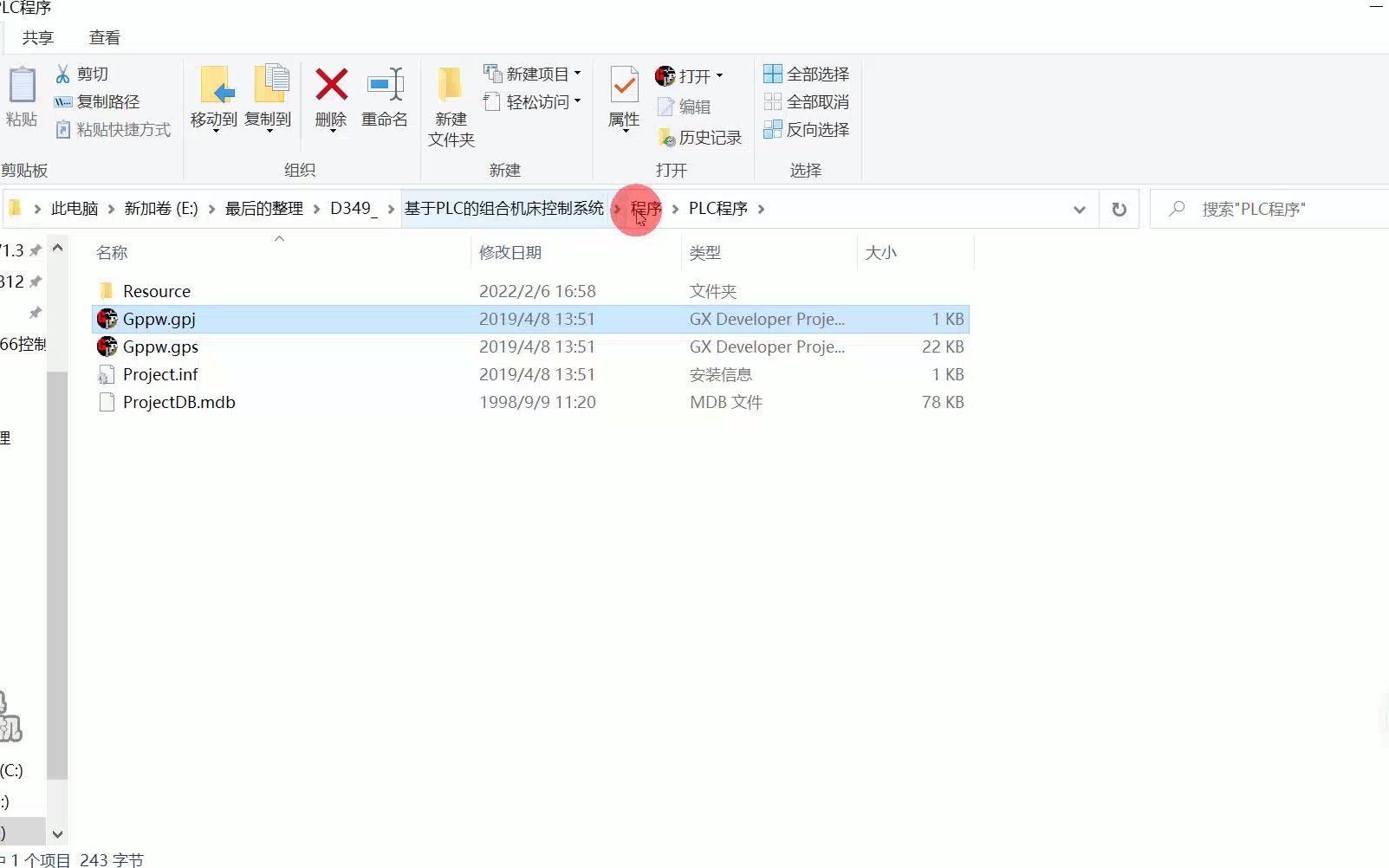
Task: Click Select None (全部取消)
Action: 806,101
